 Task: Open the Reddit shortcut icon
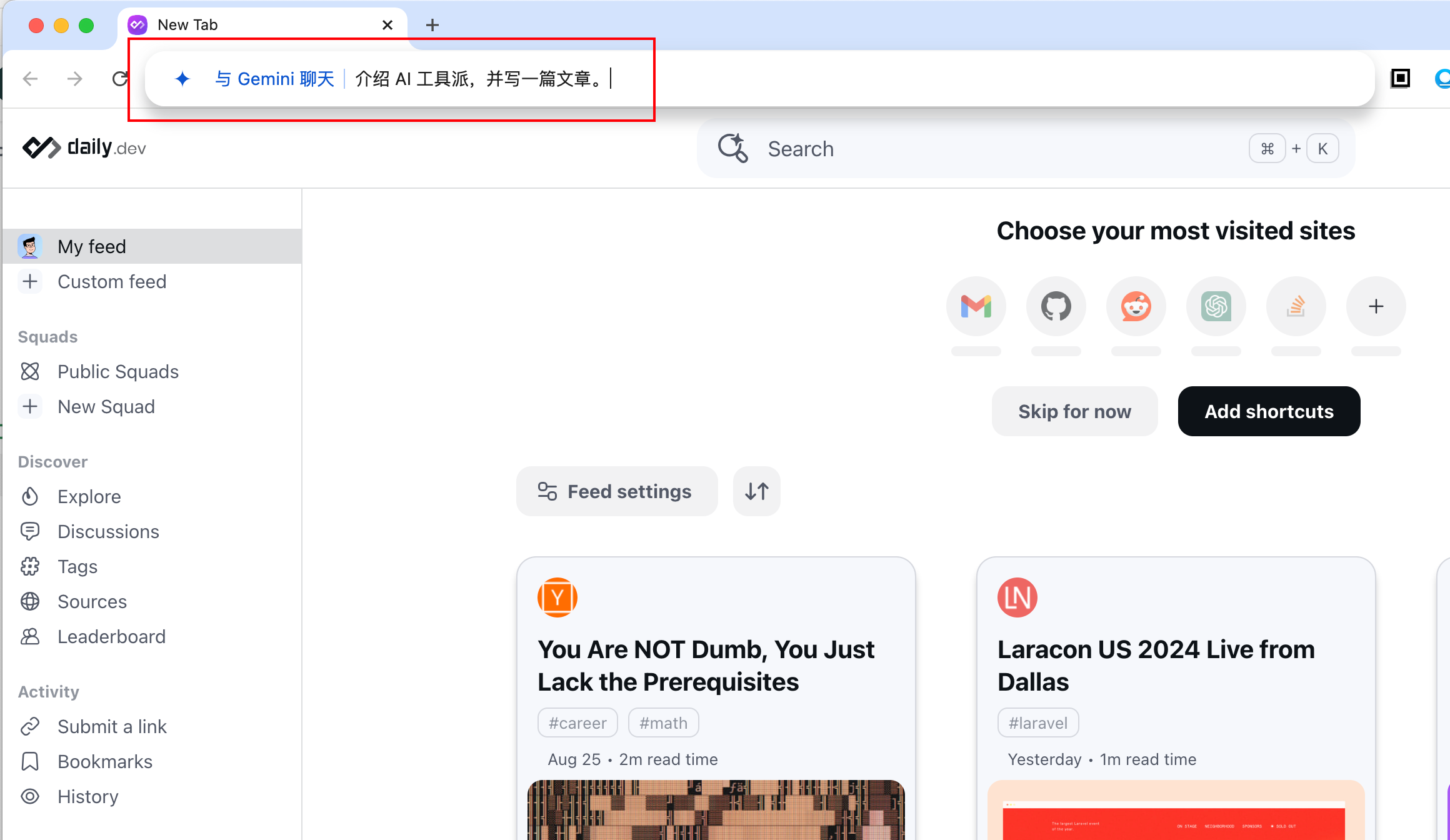click(x=1136, y=306)
